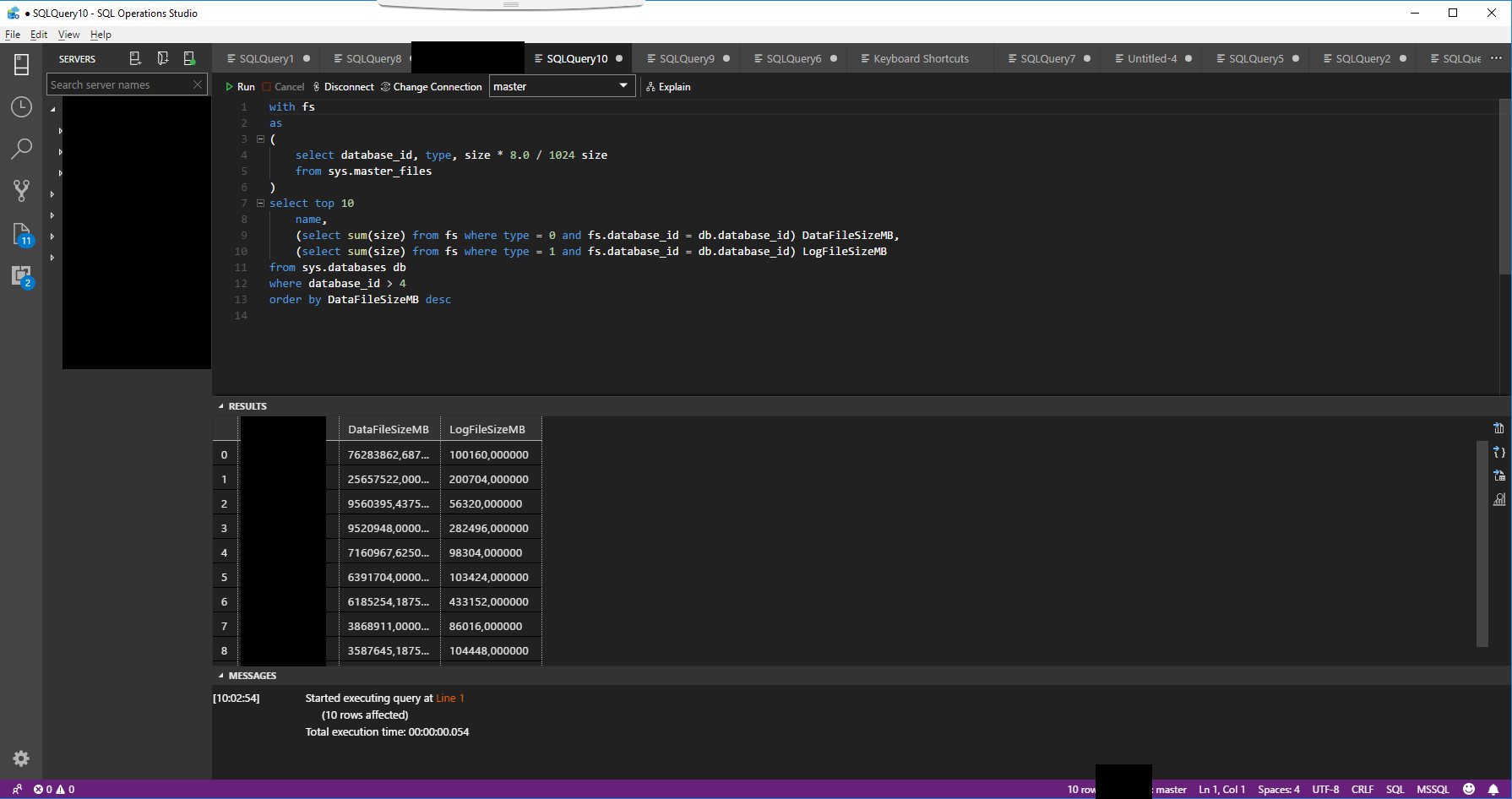Screen dimensions: 1512x799
Task: Collapse the RESULTS section header
Action: pyautogui.click(x=244, y=405)
